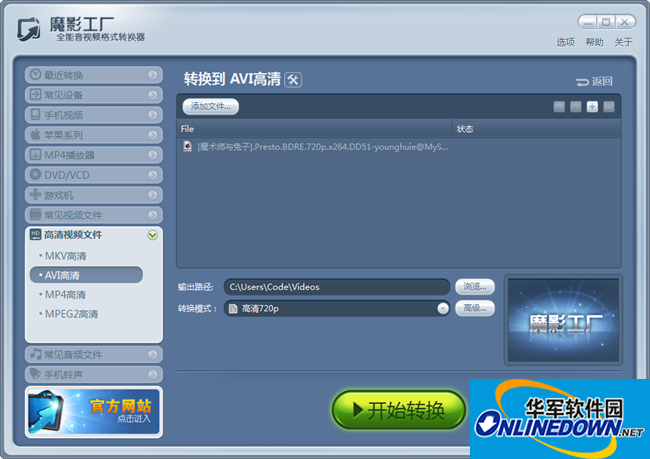650x459 pixels.
Task: Move selected file down in list
Action: tap(575, 107)
